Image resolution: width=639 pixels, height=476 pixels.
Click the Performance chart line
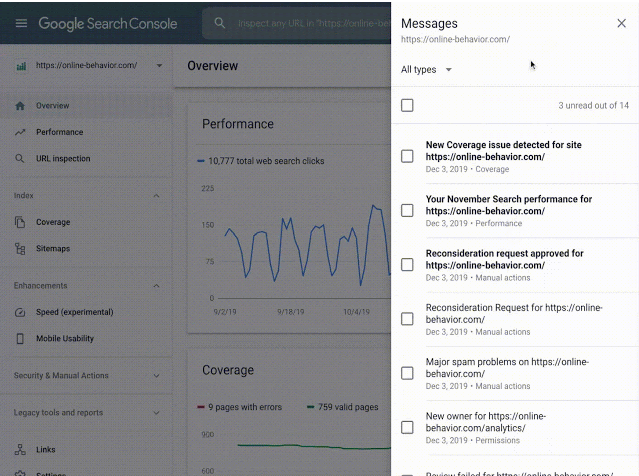(308, 245)
